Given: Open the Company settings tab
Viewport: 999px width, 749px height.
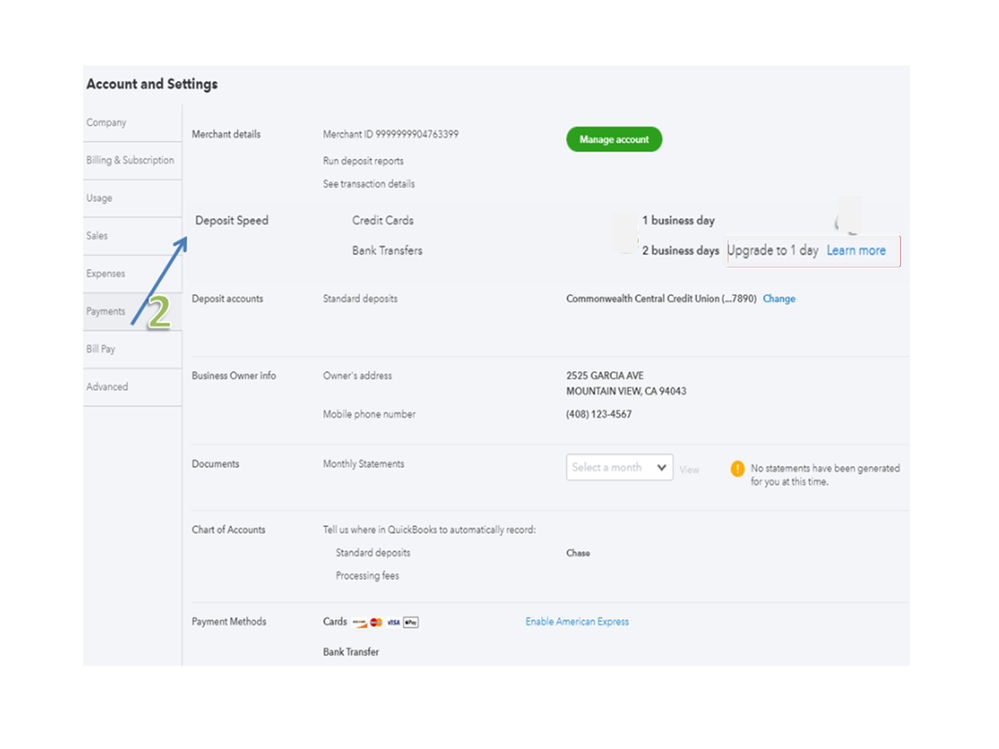Looking at the screenshot, I should point(106,123).
